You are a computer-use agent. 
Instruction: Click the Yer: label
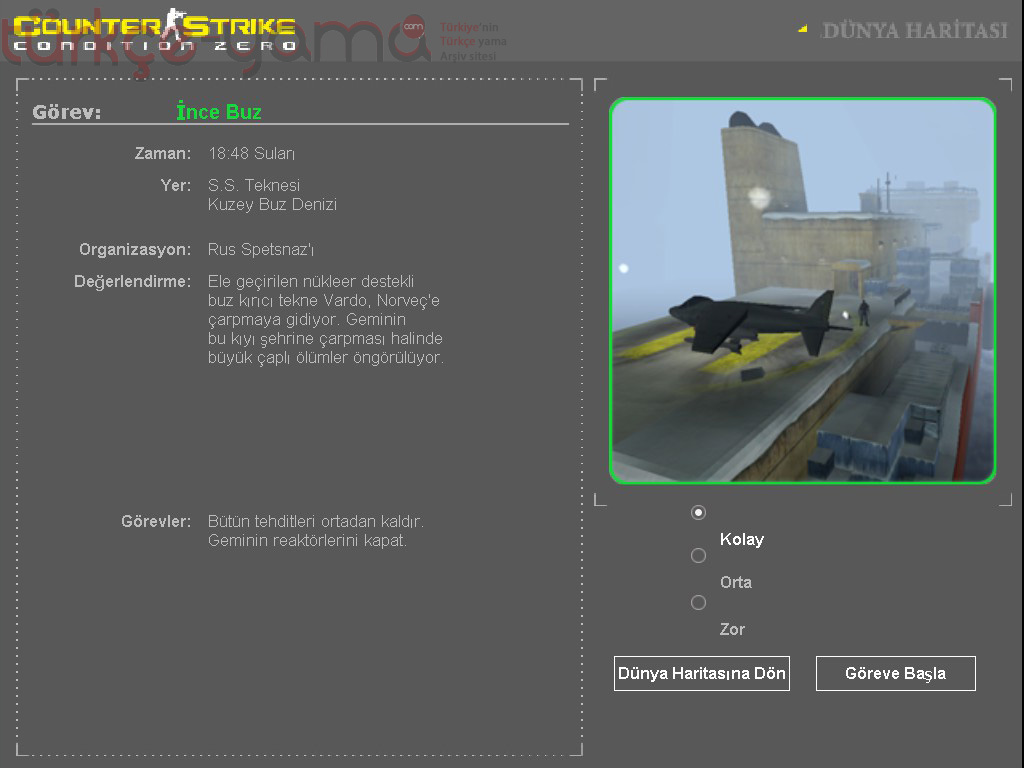coord(176,185)
